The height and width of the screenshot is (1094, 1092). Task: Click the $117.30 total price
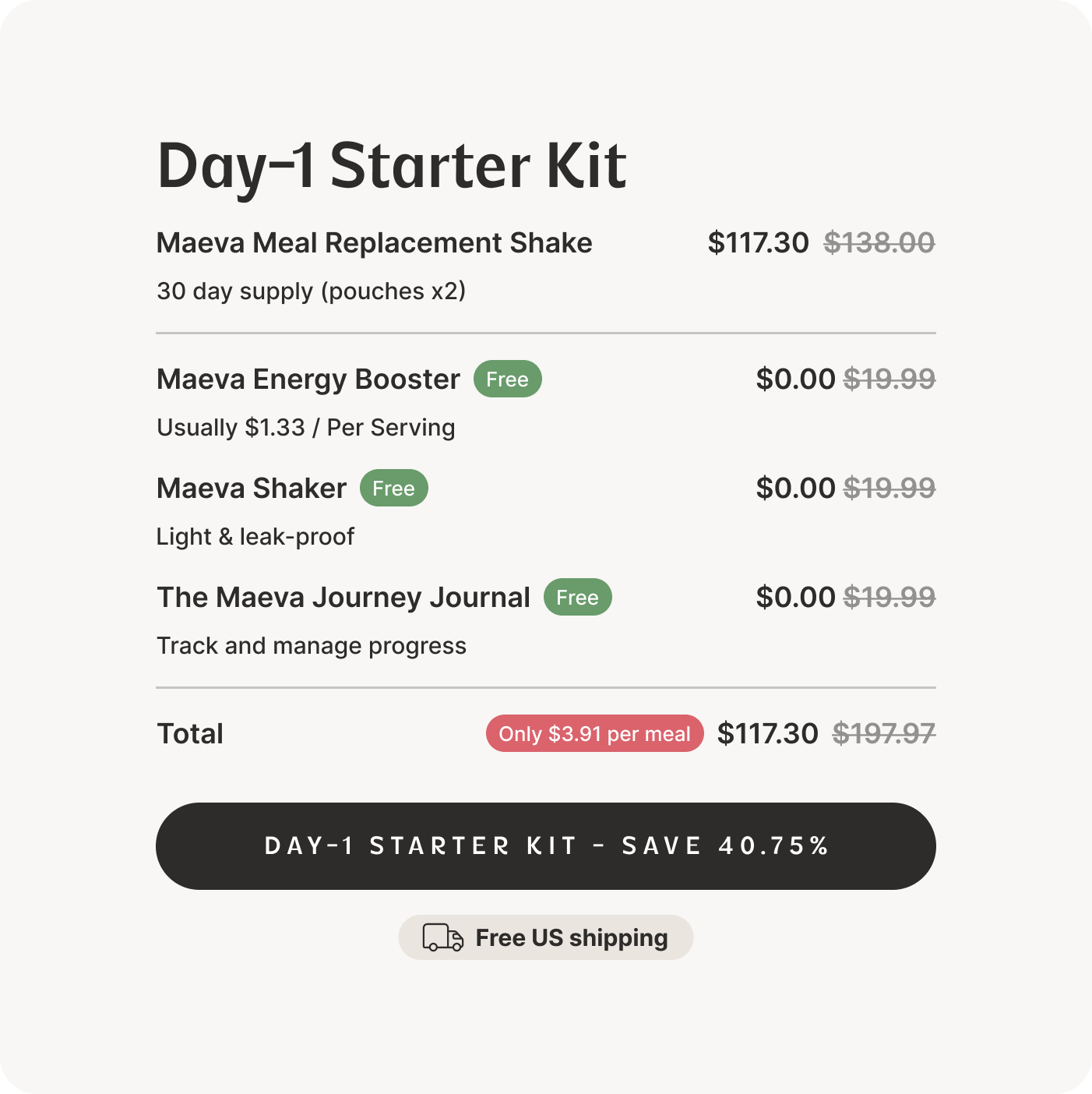(x=768, y=733)
